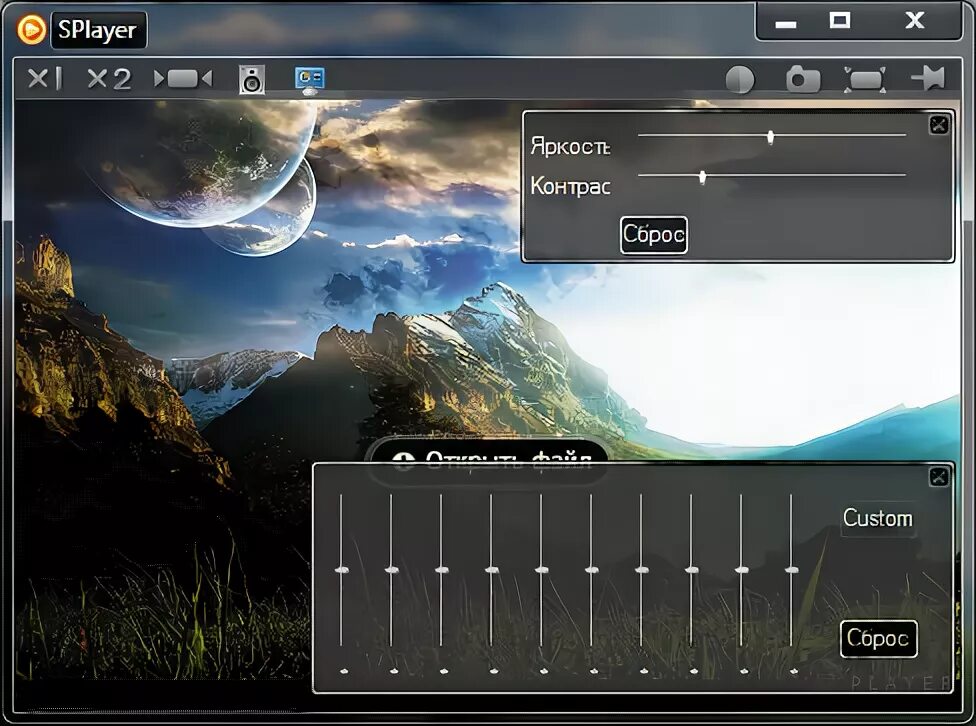Screen dimensions: 976x726
Task: Open the audio equalizer speaker icon
Action: (x=252, y=79)
